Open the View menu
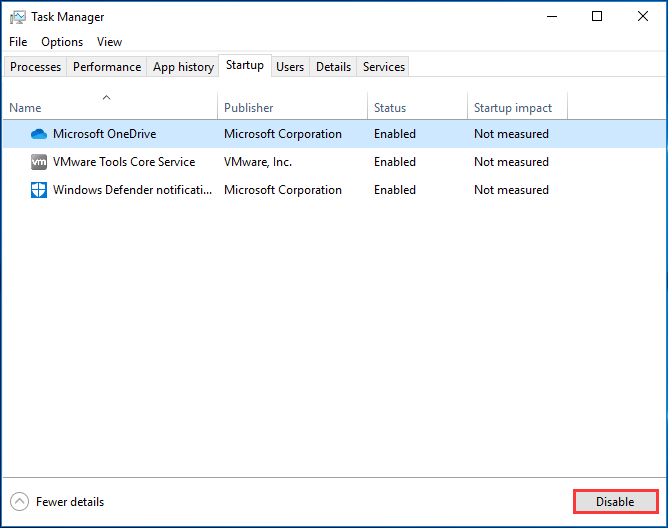The image size is (668, 528). point(109,42)
